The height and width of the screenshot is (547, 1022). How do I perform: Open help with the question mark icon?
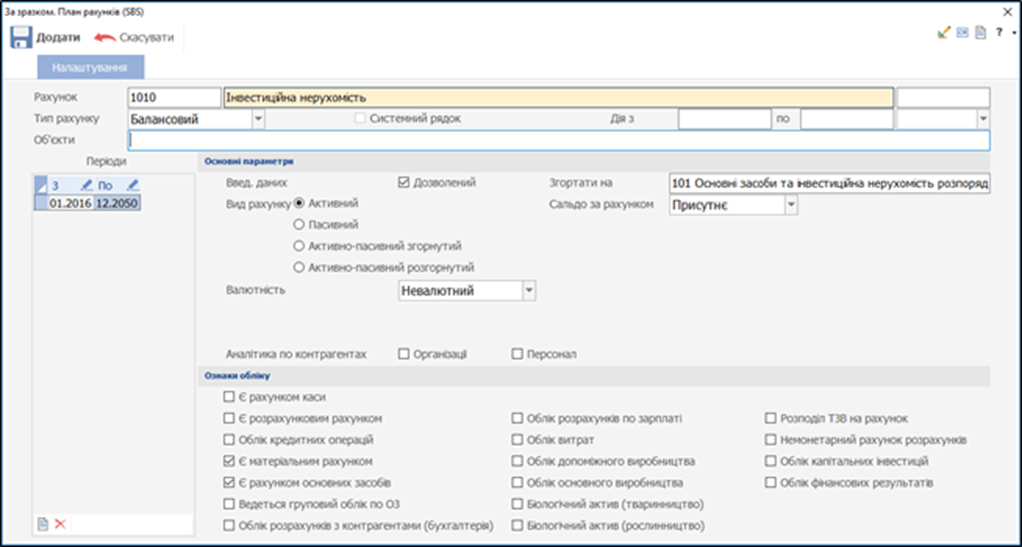tap(999, 32)
